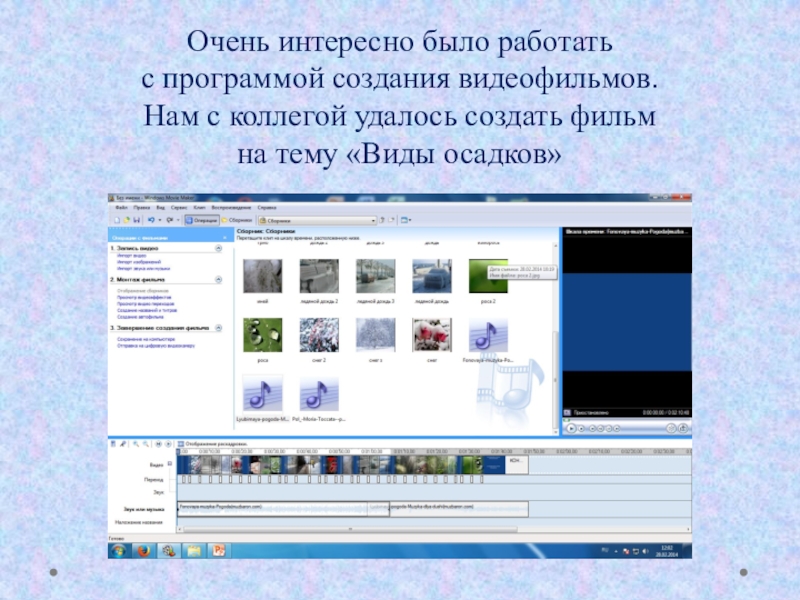Click the Save Project floppy icon
The width and height of the screenshot is (800, 600).
tap(136, 220)
